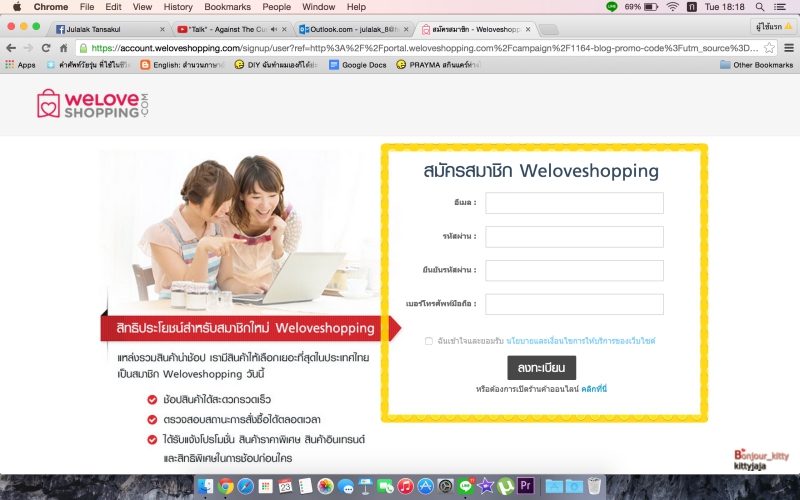
Task: Open iTunes from the dock
Action: point(405,486)
